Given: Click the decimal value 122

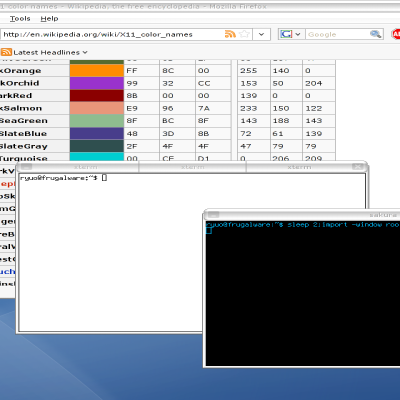Looking at the screenshot, I should [x=314, y=108].
